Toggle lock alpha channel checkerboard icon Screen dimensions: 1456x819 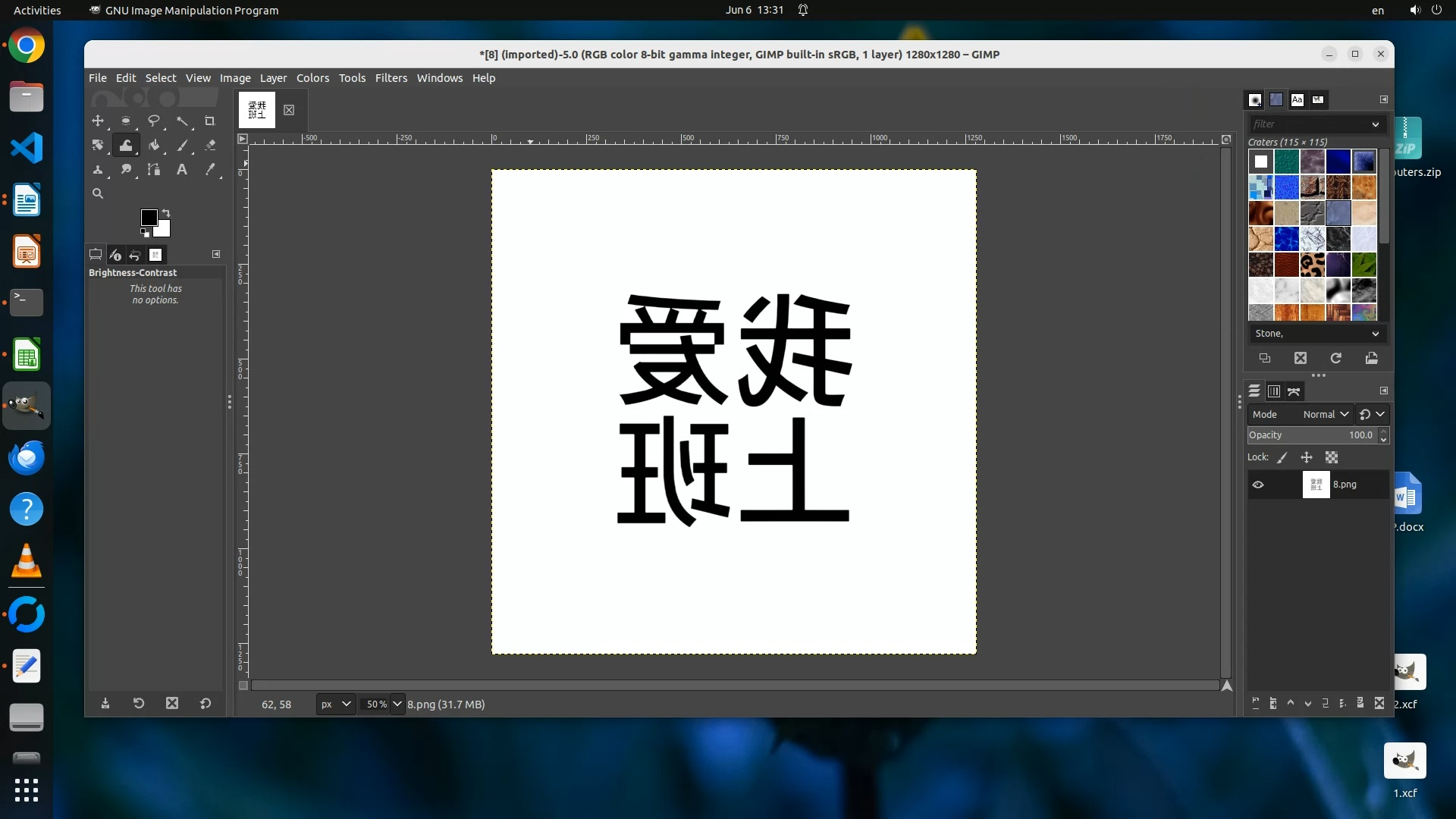click(x=1332, y=457)
